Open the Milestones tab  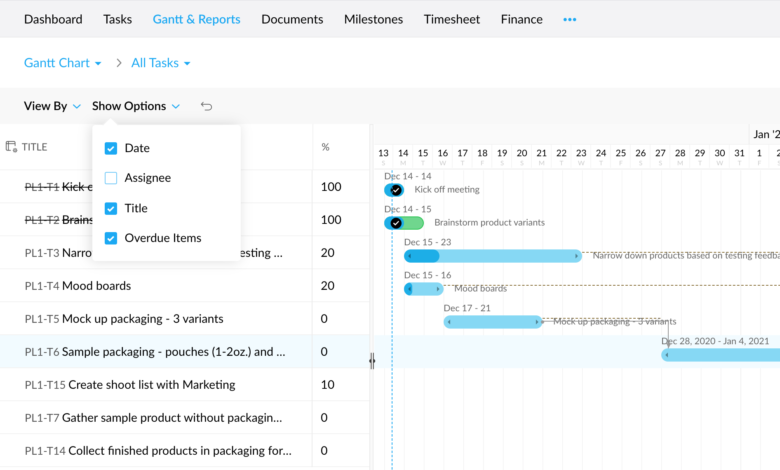[x=374, y=19]
